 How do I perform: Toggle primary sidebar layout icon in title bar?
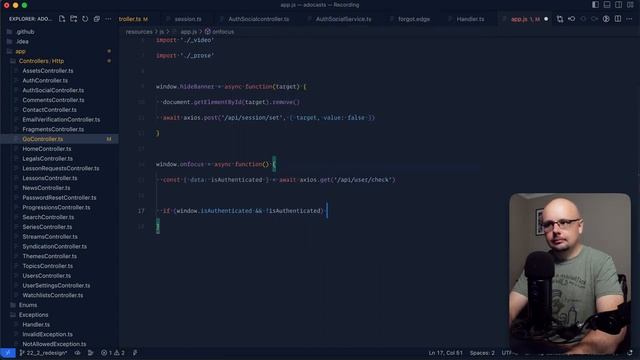[596, 5]
